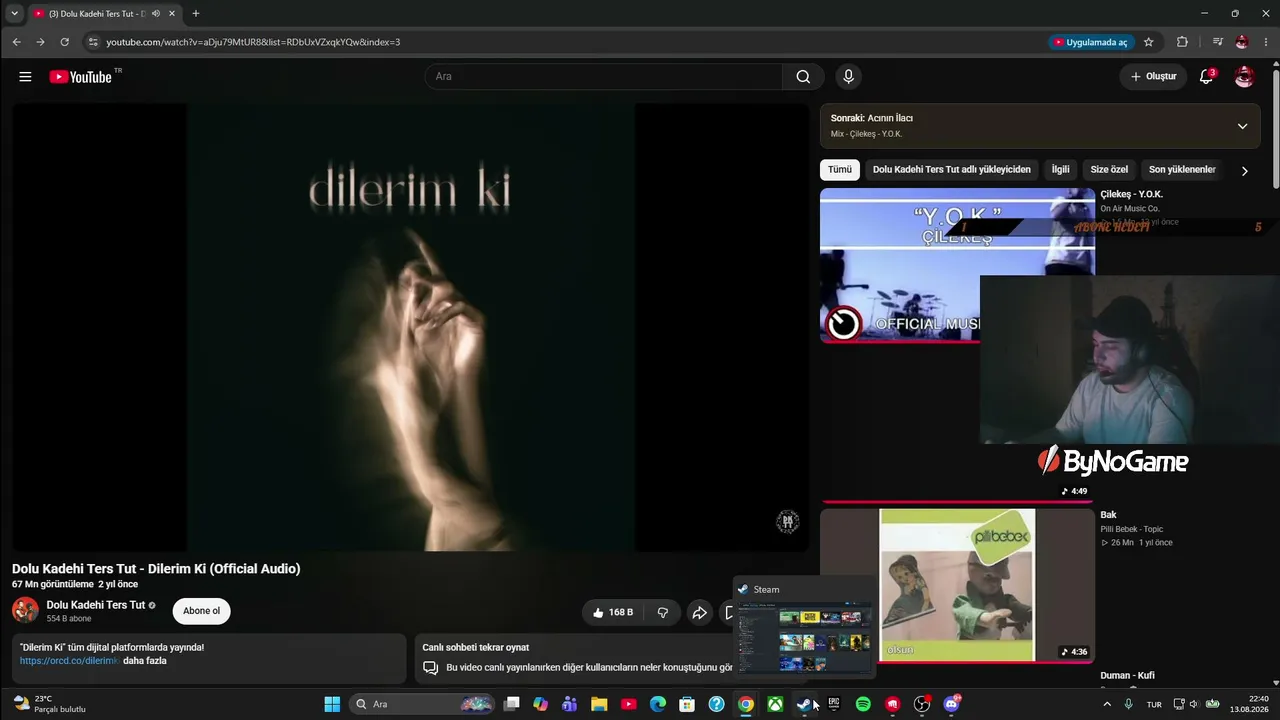Screen dimensions: 1280x720
Task: Click the site information icon in address bar
Action: [x=93, y=42]
